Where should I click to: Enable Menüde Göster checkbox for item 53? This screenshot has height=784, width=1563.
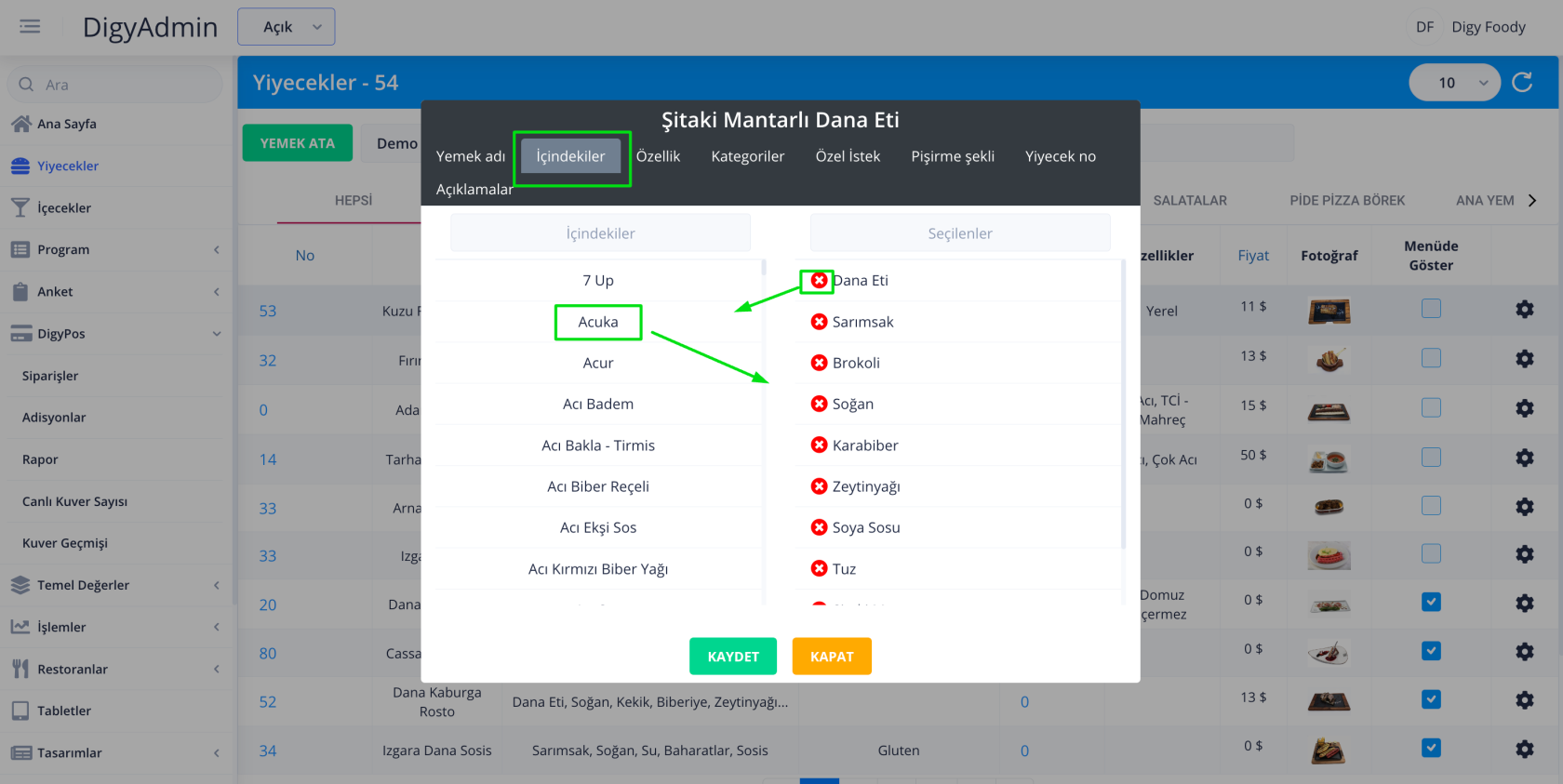coord(1431,309)
